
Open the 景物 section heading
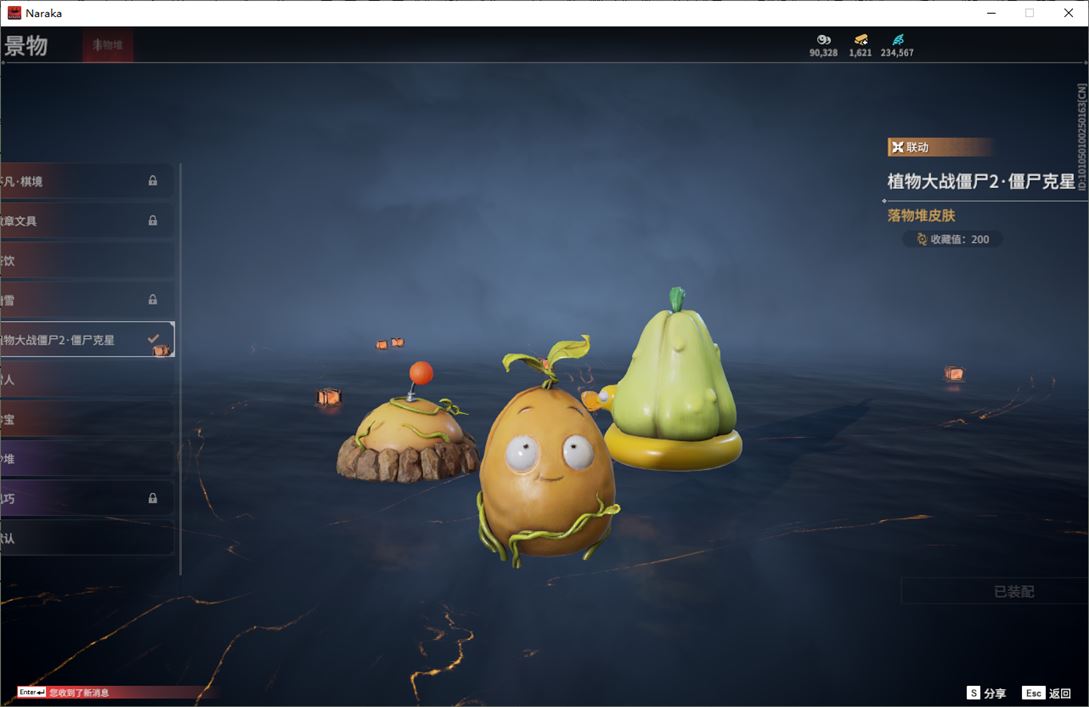[26, 46]
